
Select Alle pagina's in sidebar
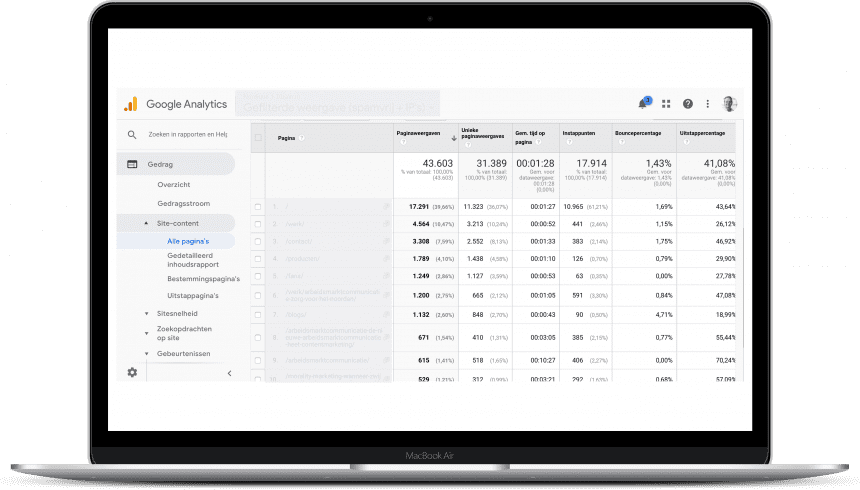(x=188, y=241)
